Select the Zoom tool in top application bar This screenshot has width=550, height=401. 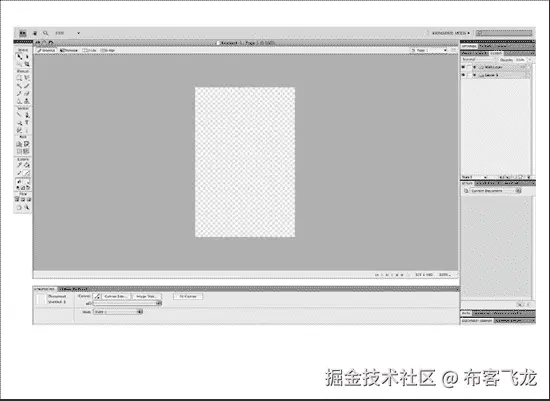coord(46,33)
